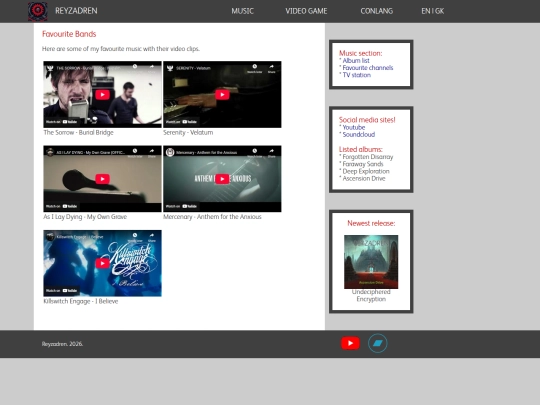Open the REYZADREN home title link
The width and height of the screenshot is (540, 405).
pyautogui.click(x=76, y=11)
